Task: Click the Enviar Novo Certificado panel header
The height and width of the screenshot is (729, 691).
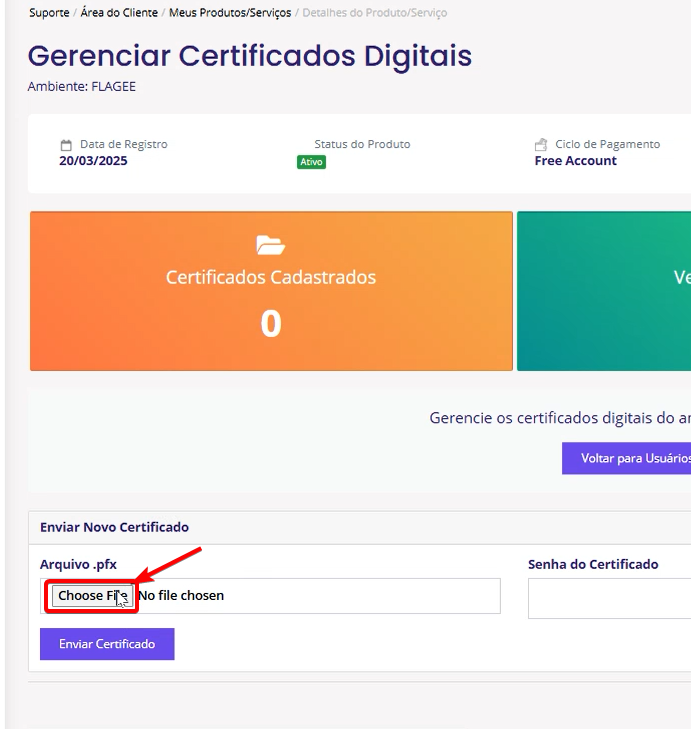Action: tap(114, 527)
